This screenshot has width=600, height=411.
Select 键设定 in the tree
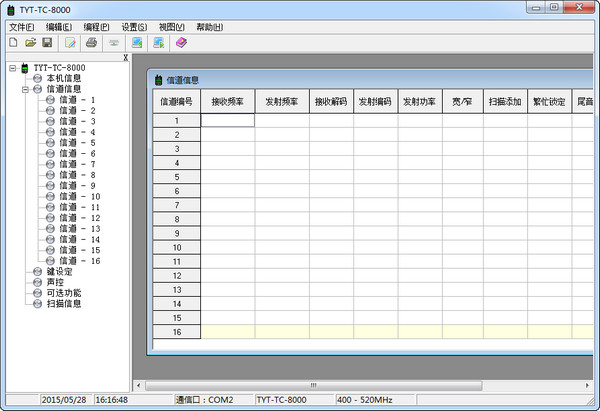point(59,272)
